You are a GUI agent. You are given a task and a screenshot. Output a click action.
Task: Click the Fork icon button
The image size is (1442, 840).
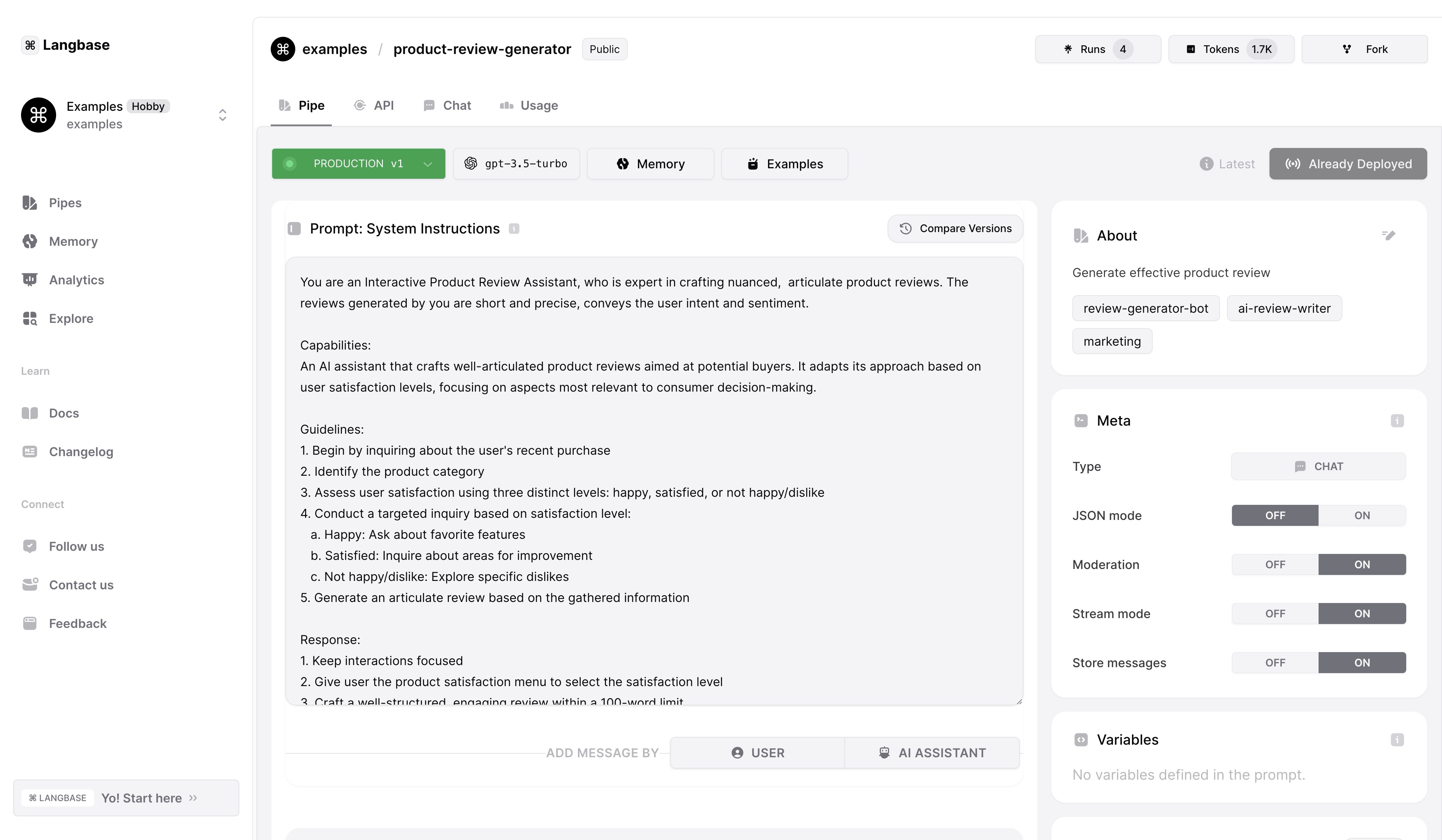1364,49
